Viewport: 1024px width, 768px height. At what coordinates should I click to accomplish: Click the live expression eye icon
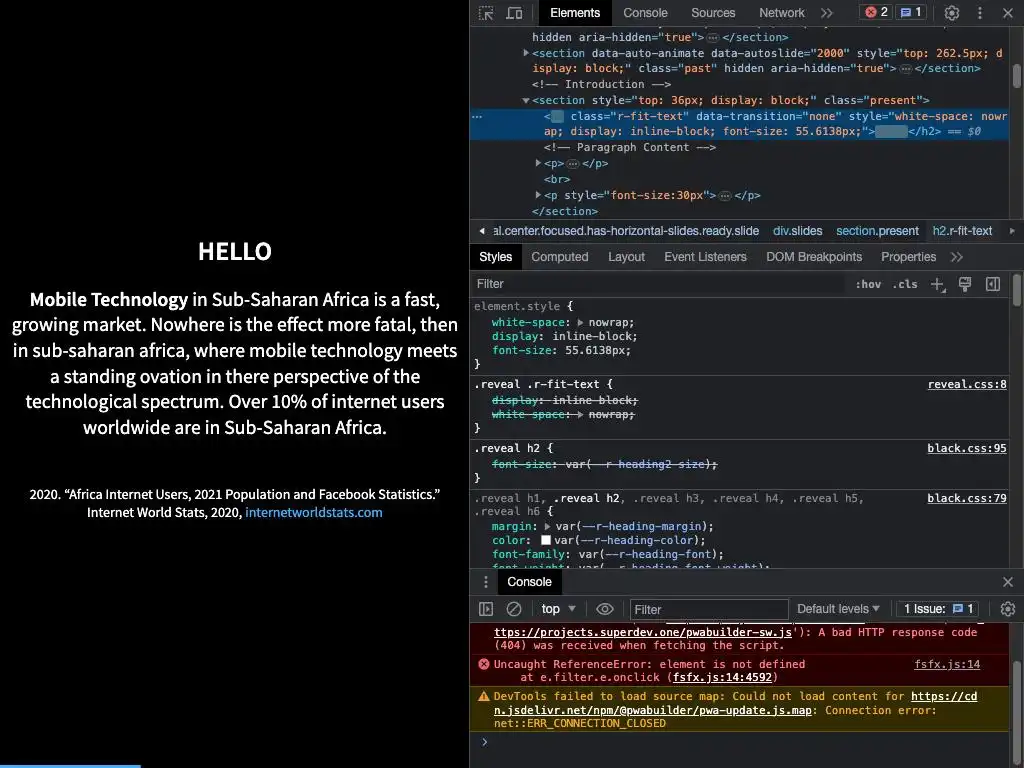point(605,609)
